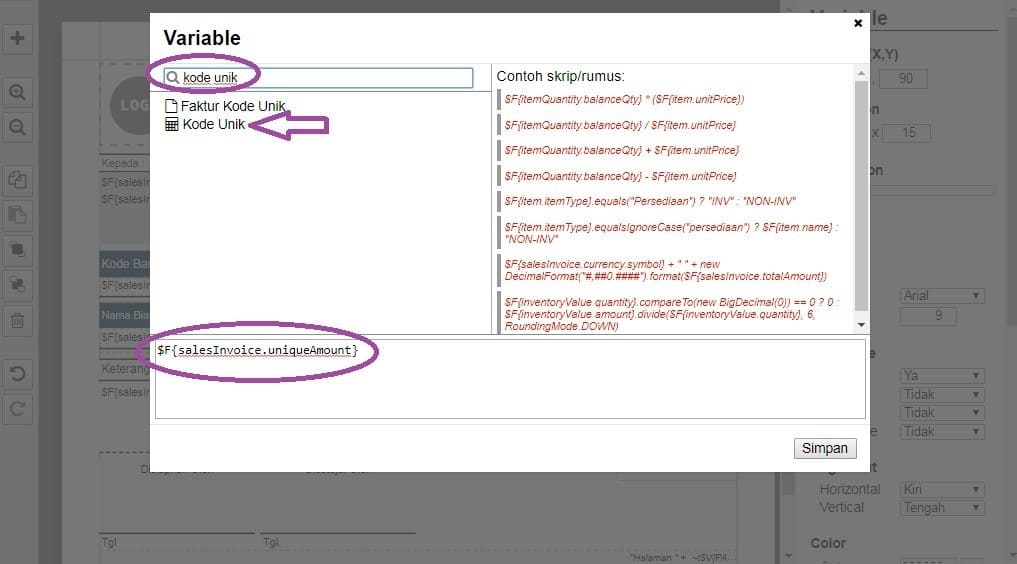Click the Simpan button
This screenshot has width=1017, height=564.
point(825,449)
